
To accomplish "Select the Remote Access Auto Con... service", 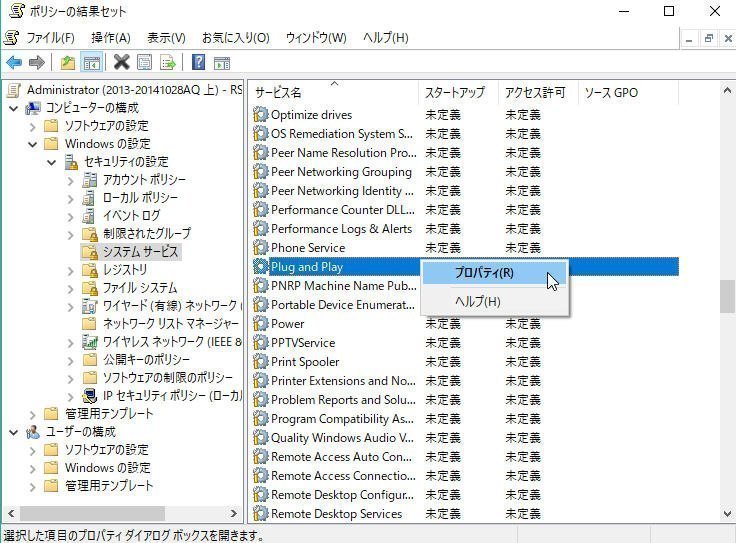I will [341, 457].
